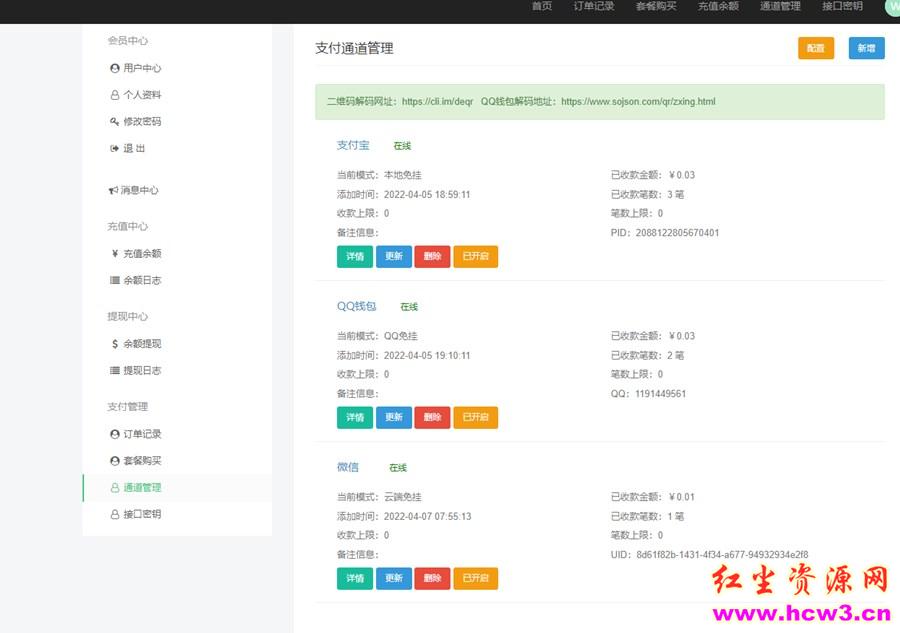The width and height of the screenshot is (900, 633).
Task: Click the 在线 status beside 微信
Action: click(x=398, y=468)
